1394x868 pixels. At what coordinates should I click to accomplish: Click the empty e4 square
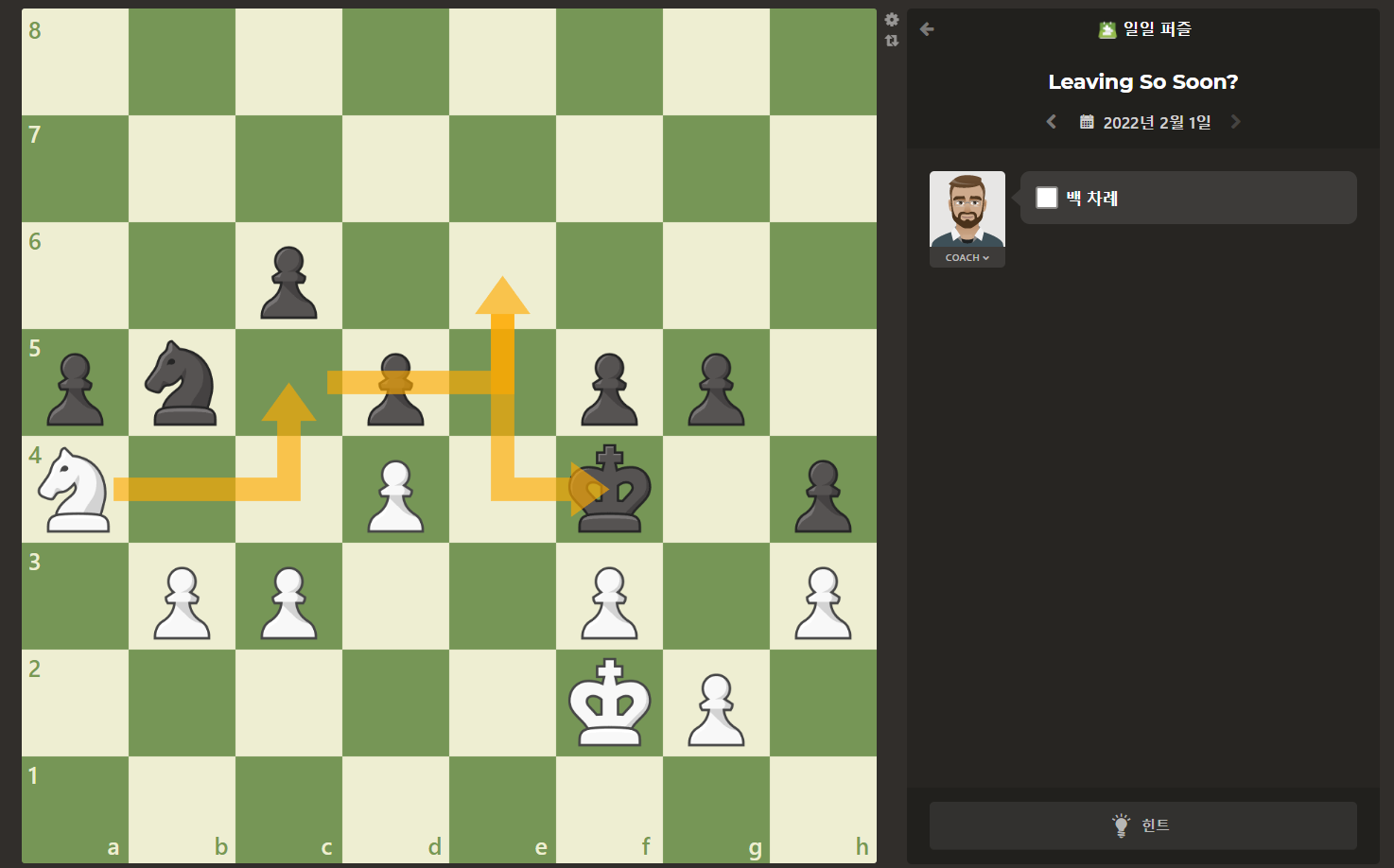(x=503, y=490)
